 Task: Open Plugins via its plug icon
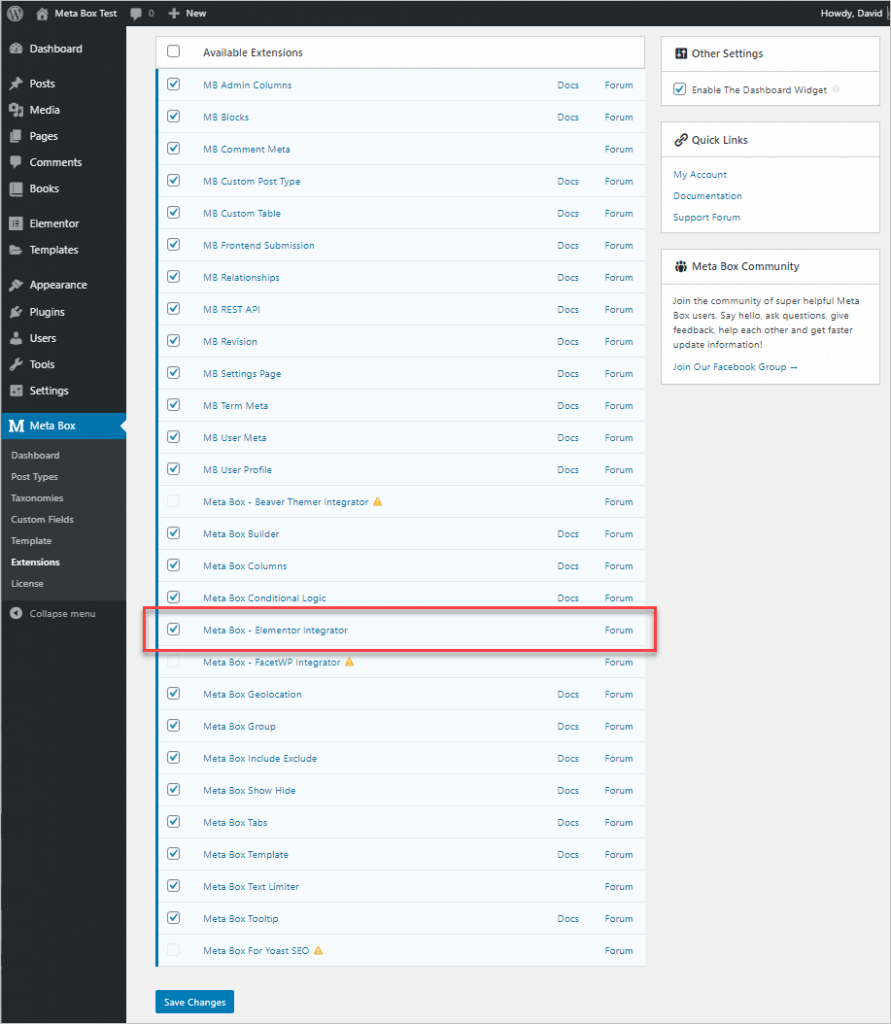pyautogui.click(x=15, y=312)
